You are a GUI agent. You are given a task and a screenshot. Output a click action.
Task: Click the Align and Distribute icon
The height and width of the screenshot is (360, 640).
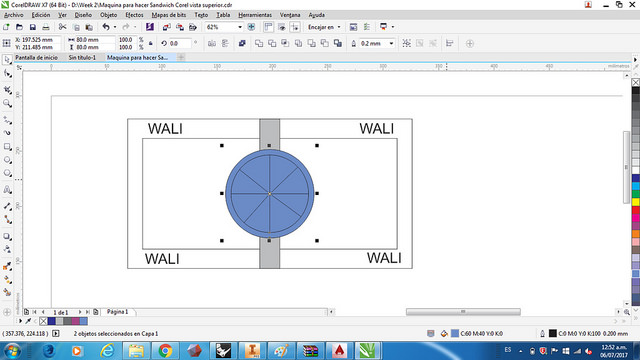[x=449, y=43]
